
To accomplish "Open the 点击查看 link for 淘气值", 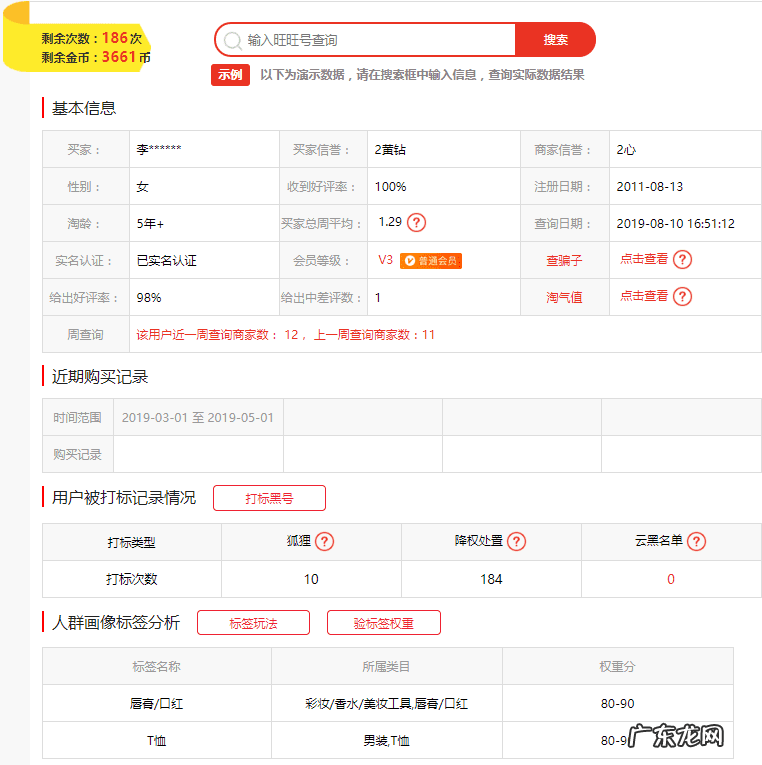I will [643, 296].
